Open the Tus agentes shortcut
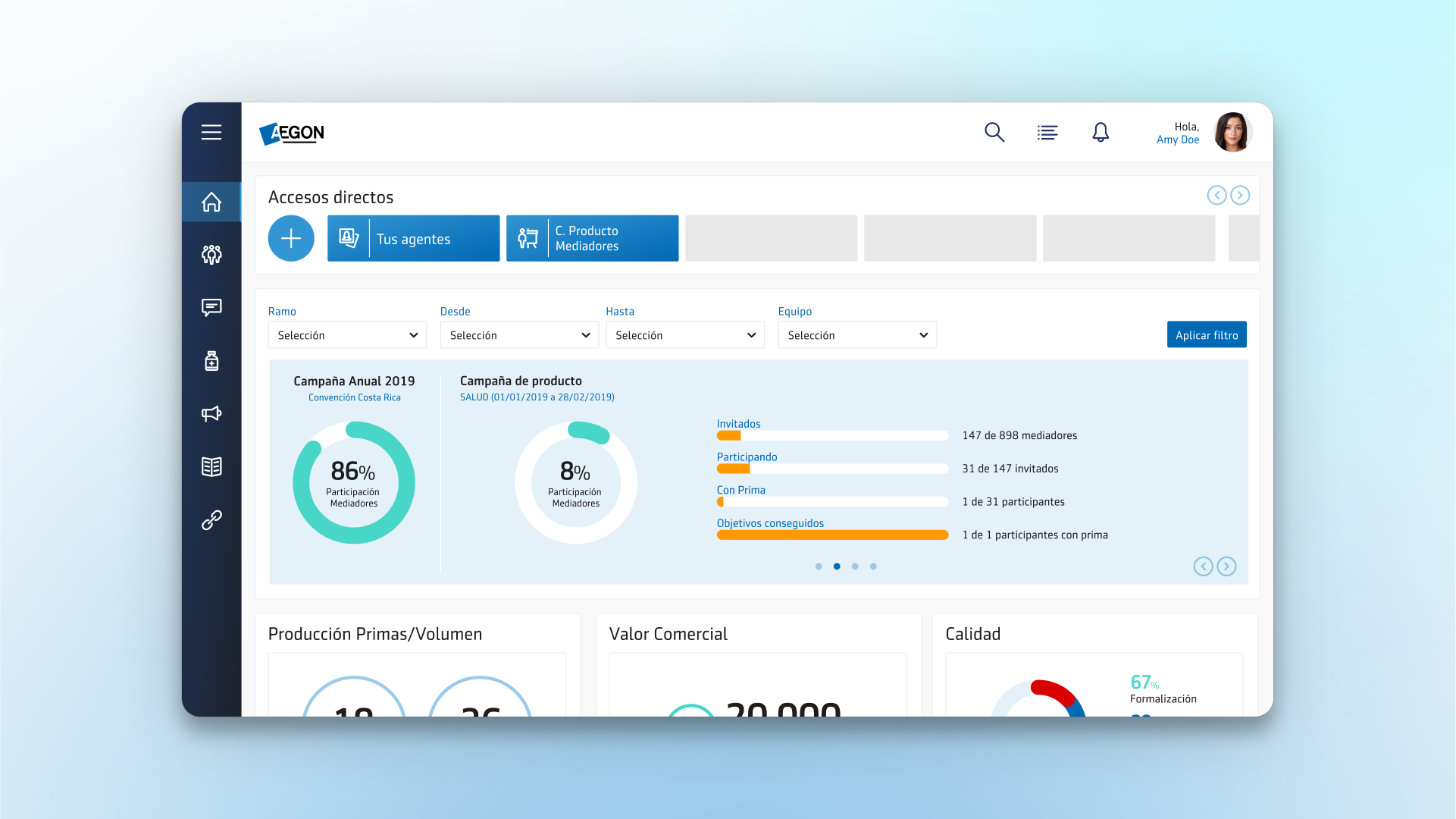This screenshot has width=1456, height=819. 414,238
